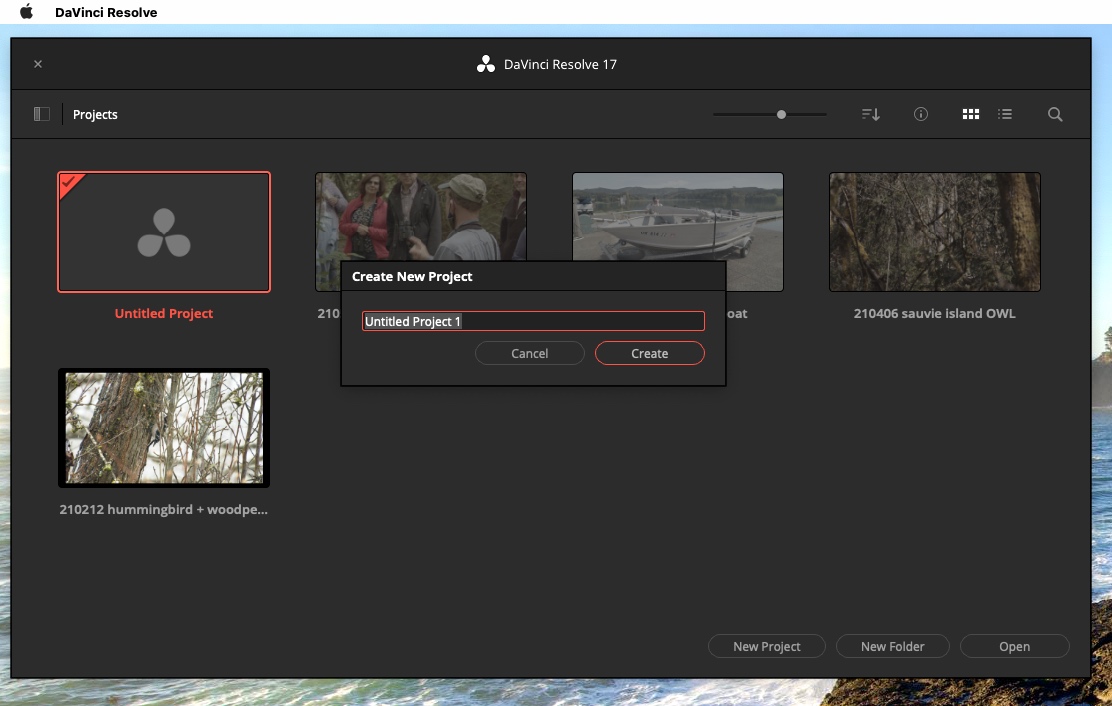Select the project thumbnail showing people
The height and width of the screenshot is (706, 1112).
click(421, 216)
